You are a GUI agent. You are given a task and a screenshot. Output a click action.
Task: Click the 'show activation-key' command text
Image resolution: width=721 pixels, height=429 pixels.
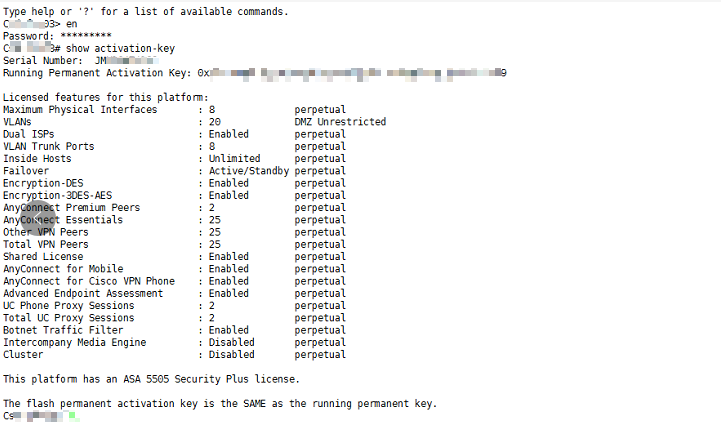click(x=120, y=48)
